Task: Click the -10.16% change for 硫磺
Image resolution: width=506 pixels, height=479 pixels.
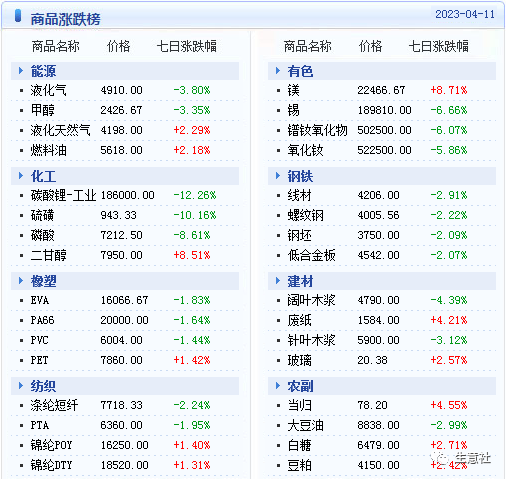Action: pyautogui.click(x=195, y=215)
